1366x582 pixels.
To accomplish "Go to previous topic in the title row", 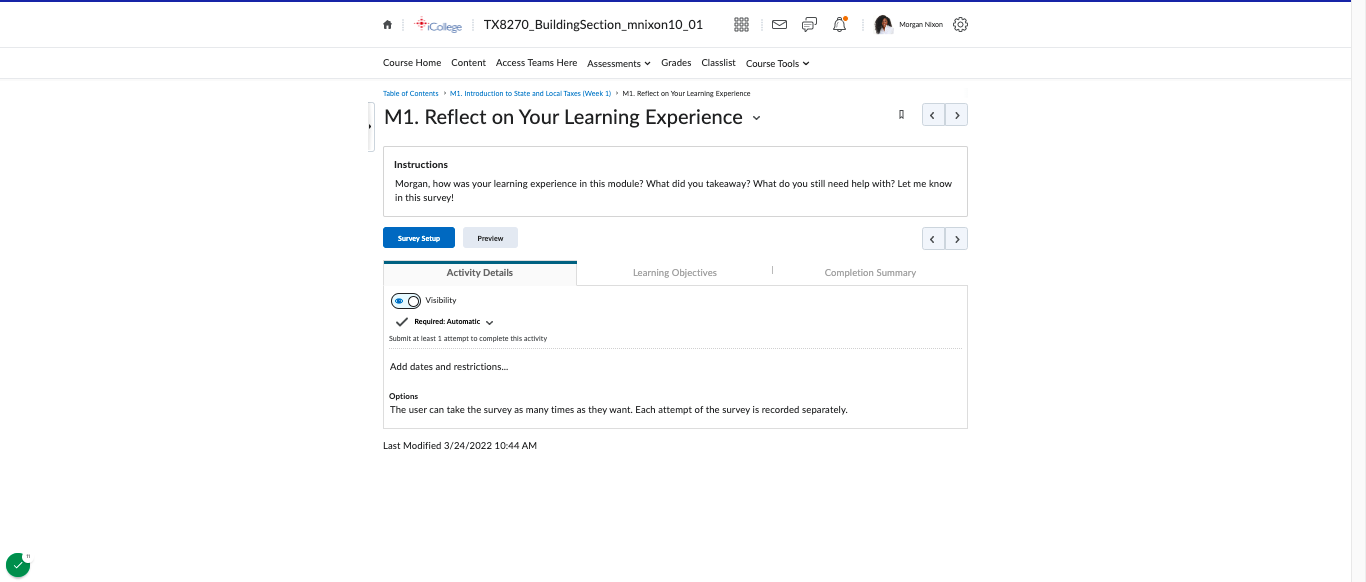I will (x=933, y=115).
